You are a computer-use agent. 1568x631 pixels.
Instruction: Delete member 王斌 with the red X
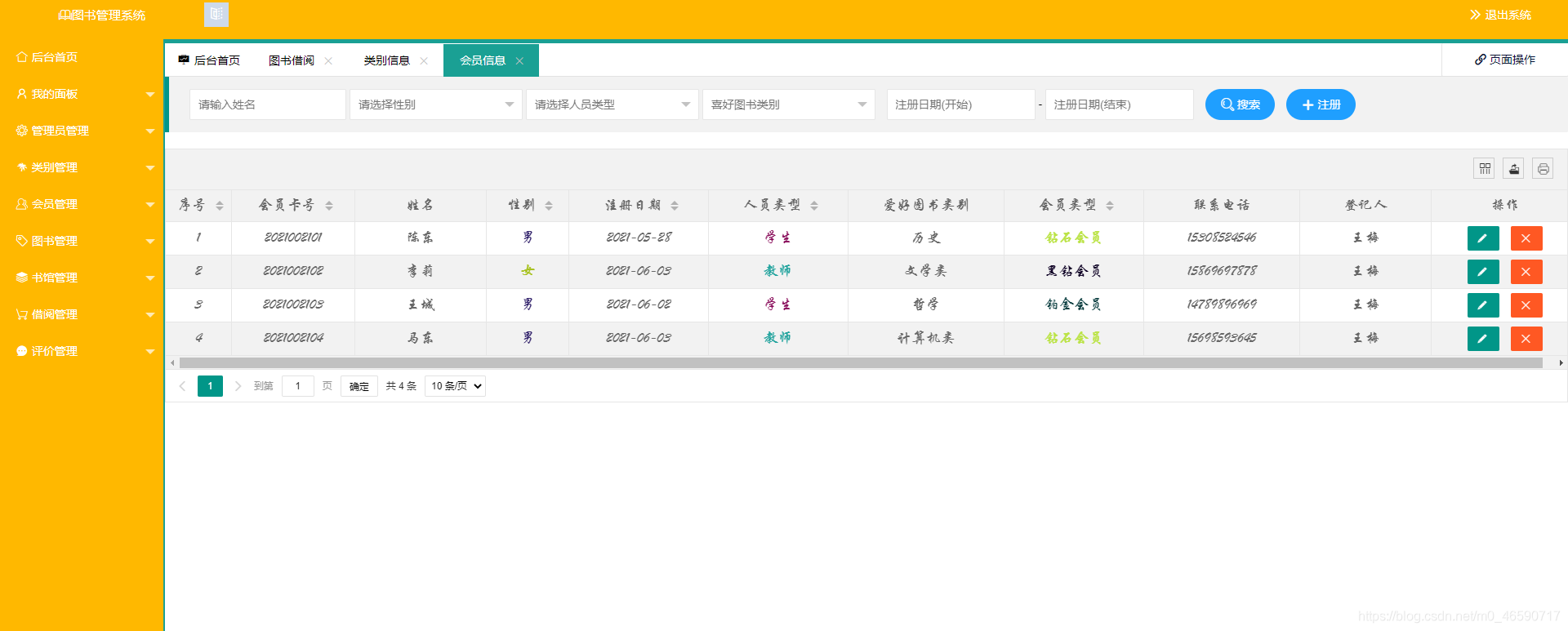coord(1526,305)
